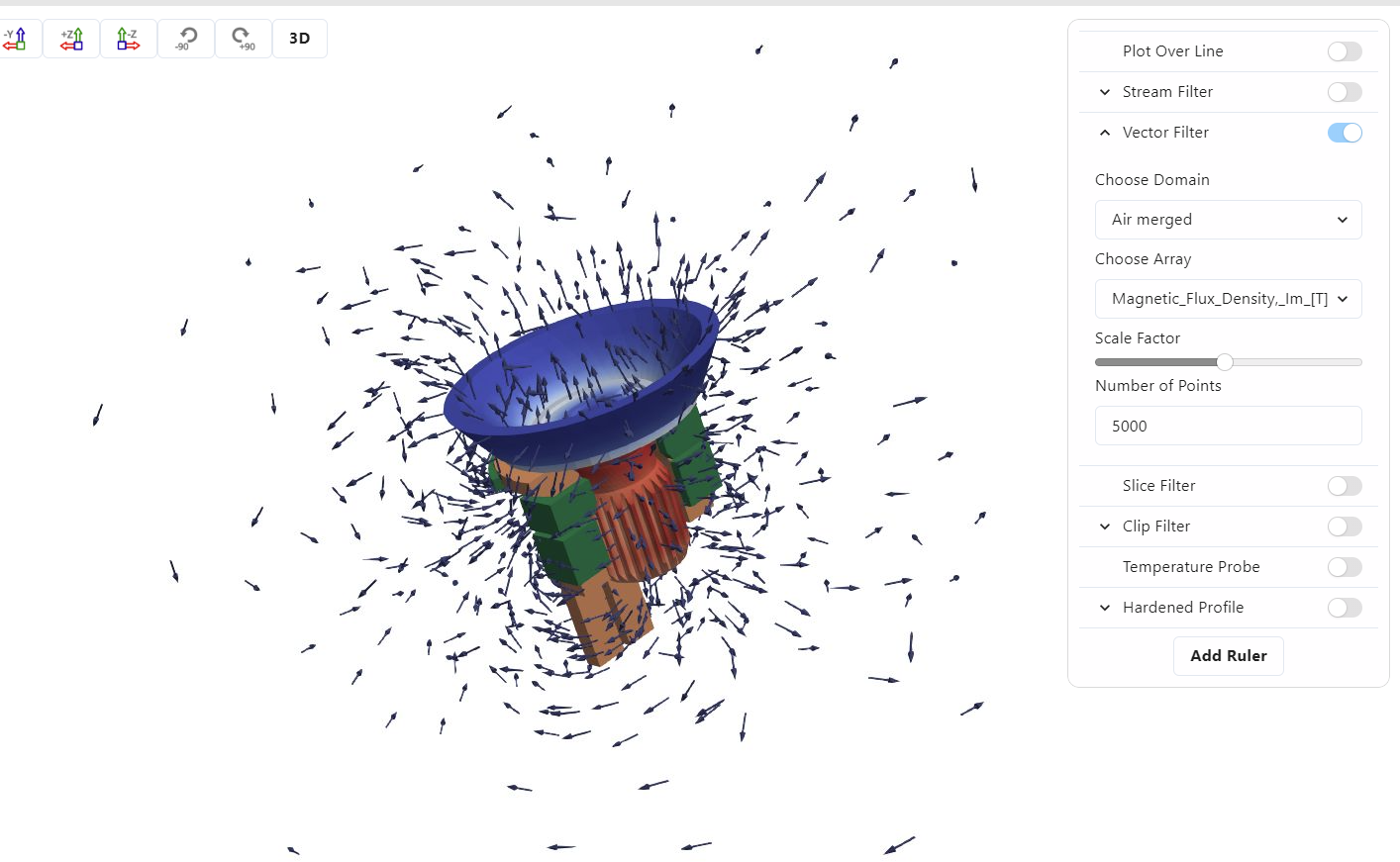The height and width of the screenshot is (862, 1400).
Task: Set camera to +Z axis view
Action: point(71,39)
